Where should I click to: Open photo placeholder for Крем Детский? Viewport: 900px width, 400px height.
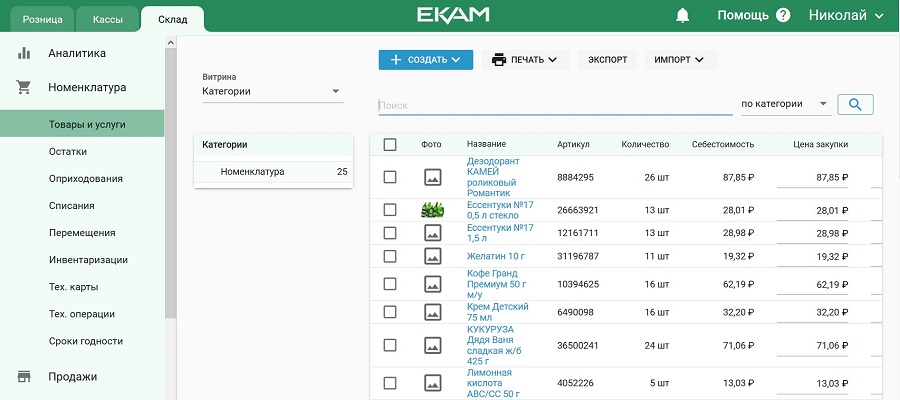[x=432, y=312]
